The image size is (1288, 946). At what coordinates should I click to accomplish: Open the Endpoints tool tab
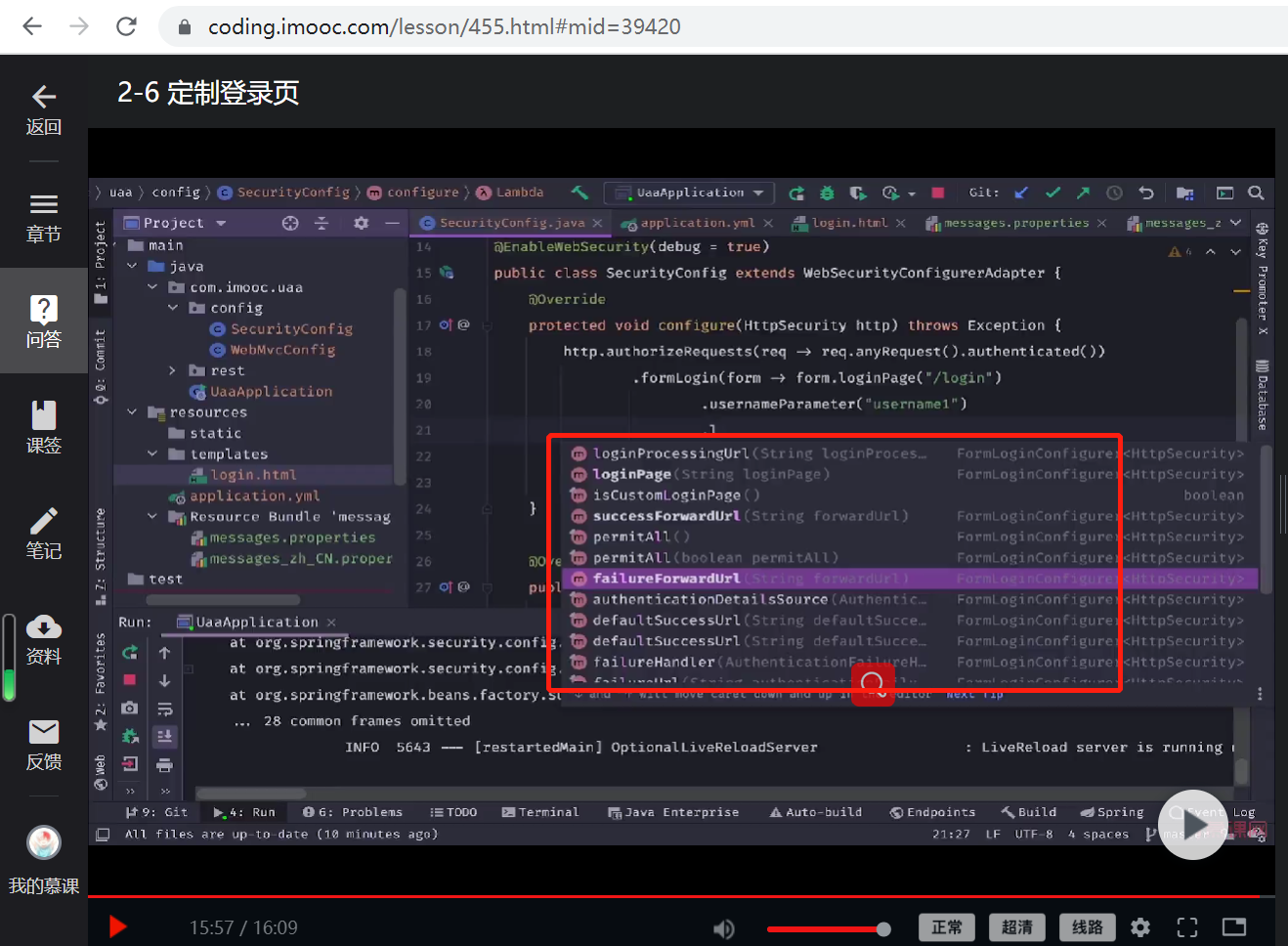(x=932, y=812)
